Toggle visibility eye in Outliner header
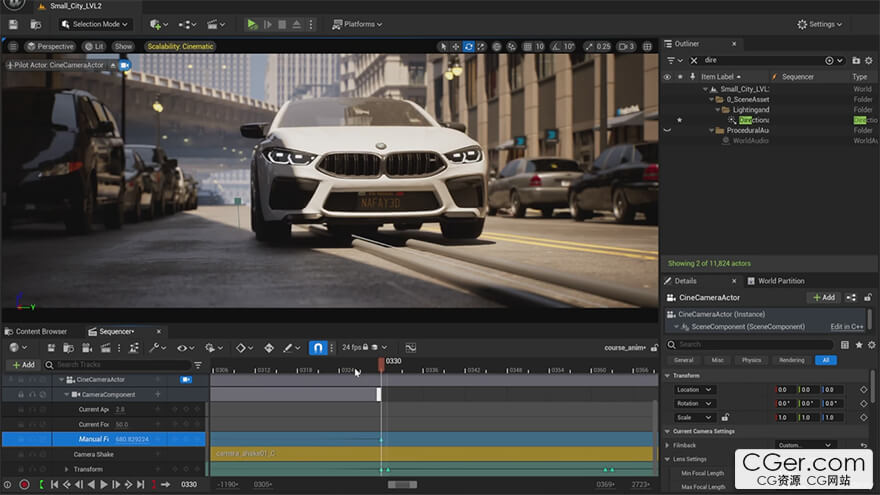The width and height of the screenshot is (880, 495). click(667, 76)
